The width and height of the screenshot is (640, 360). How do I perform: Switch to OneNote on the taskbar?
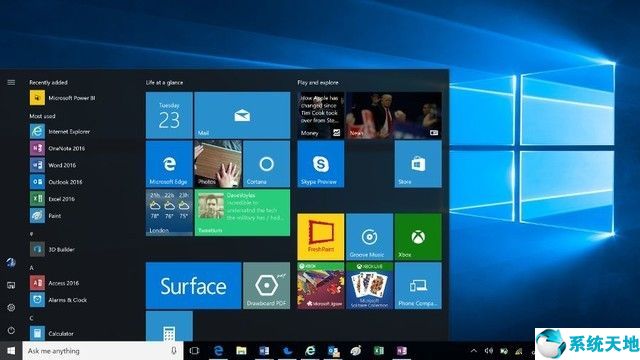tap(402, 351)
